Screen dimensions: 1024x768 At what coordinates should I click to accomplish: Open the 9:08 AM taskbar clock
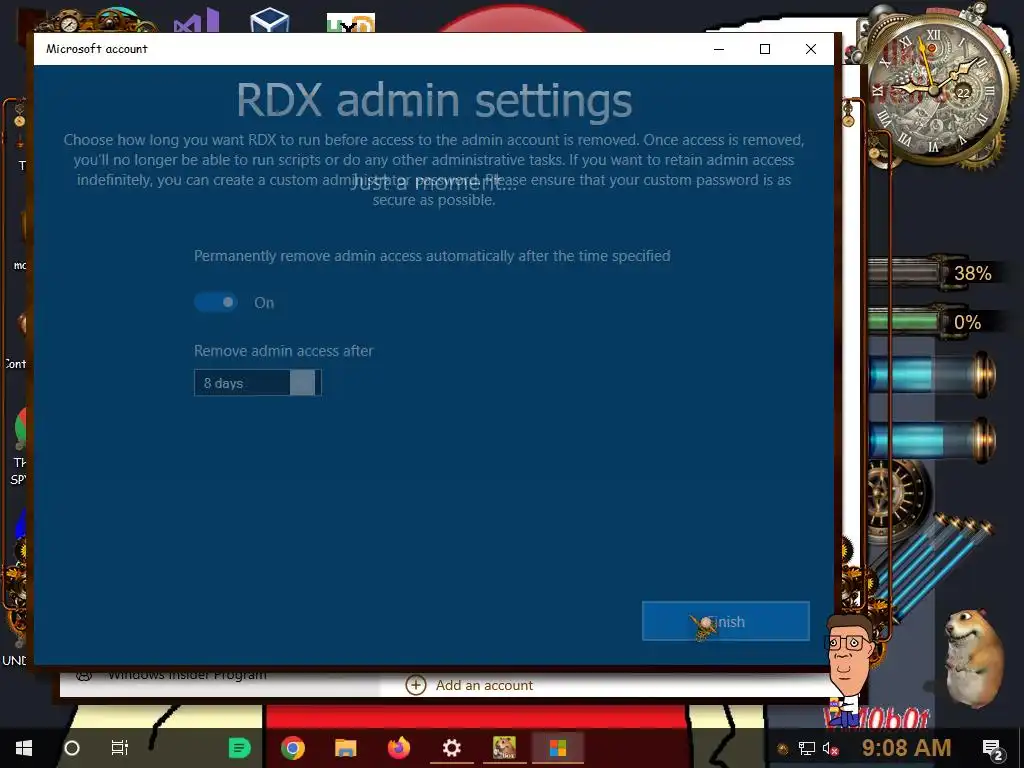point(906,748)
